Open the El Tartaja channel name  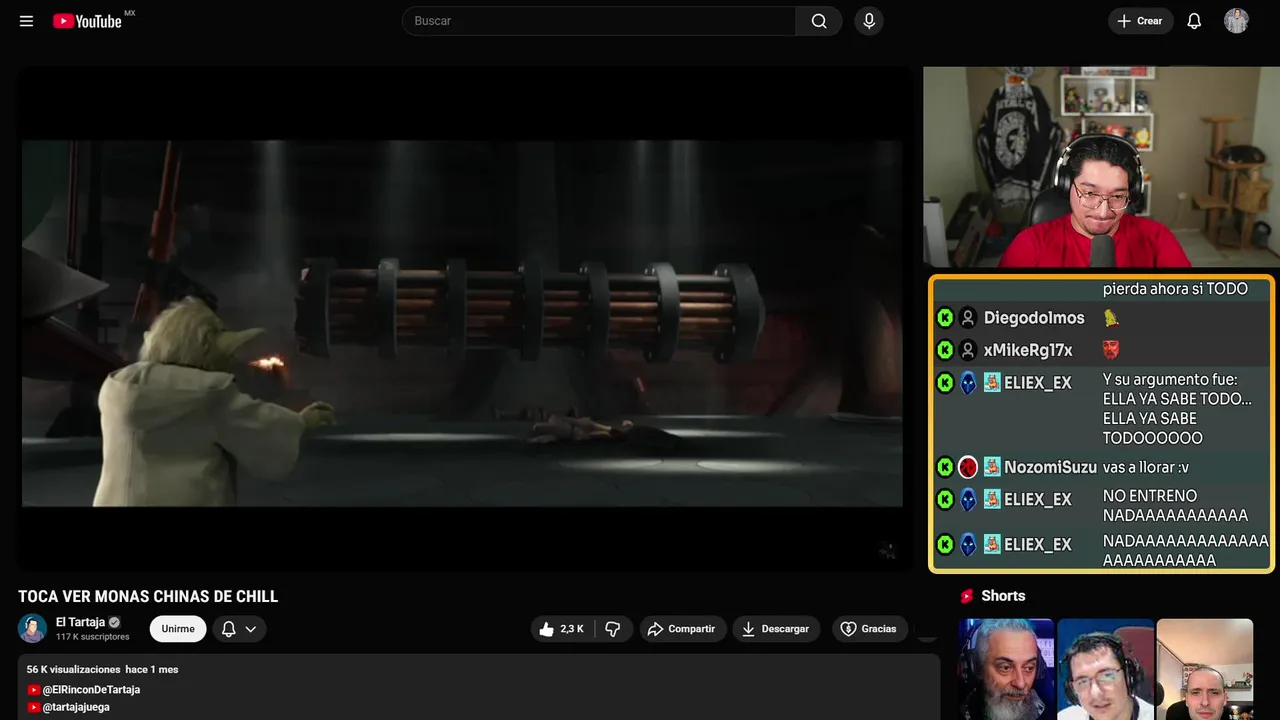(x=80, y=622)
